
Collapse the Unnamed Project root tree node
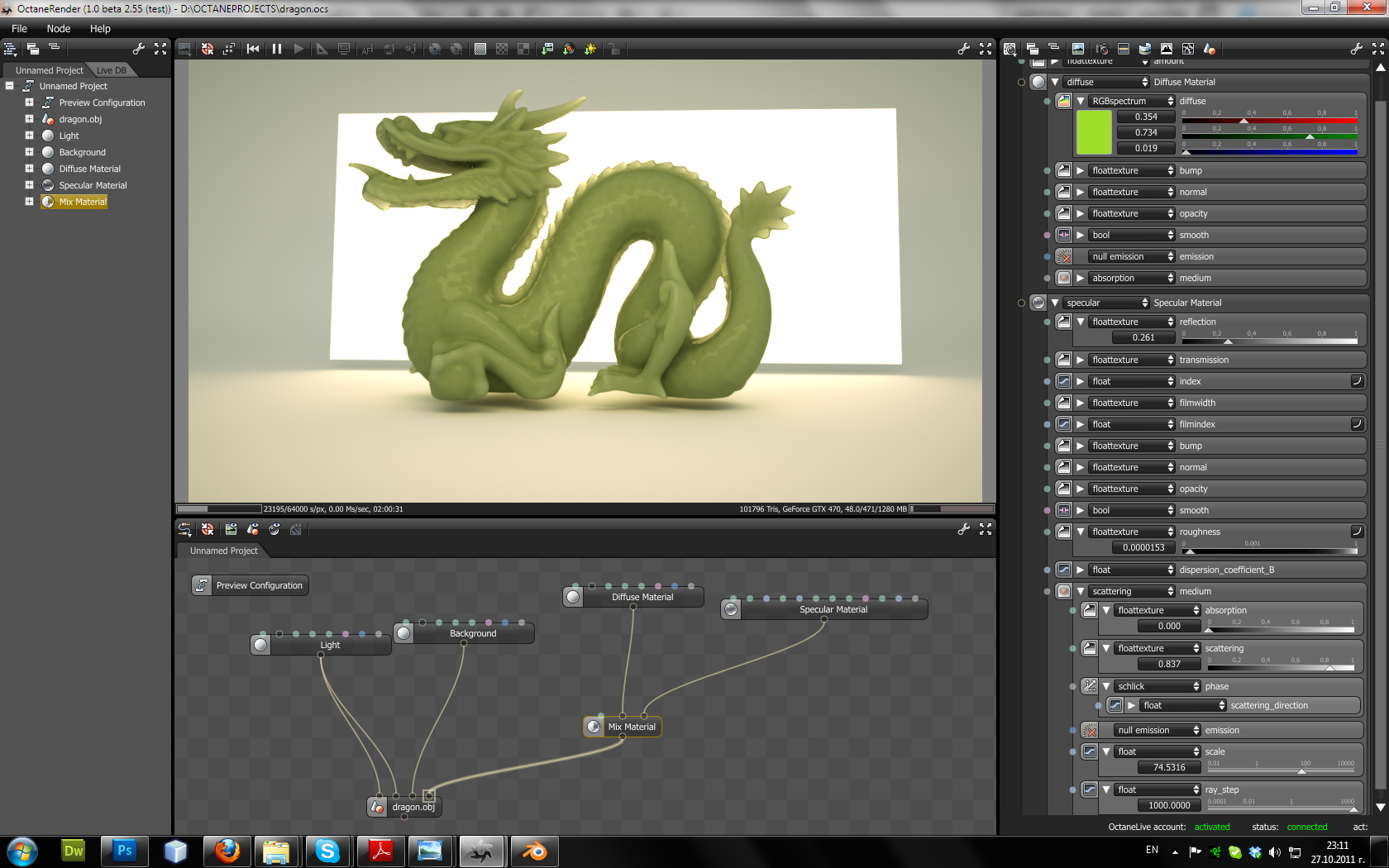pos(9,86)
